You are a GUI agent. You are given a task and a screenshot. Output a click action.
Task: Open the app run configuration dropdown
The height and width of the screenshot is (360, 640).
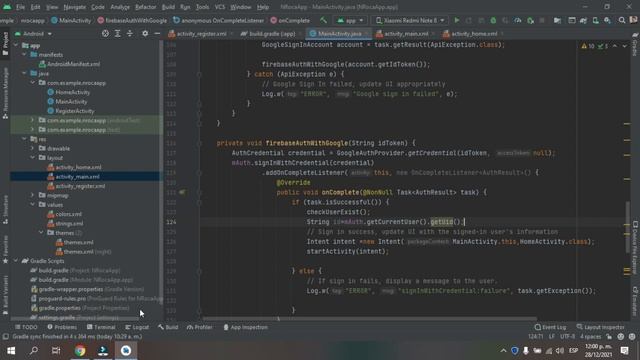pyautogui.click(x=350, y=20)
